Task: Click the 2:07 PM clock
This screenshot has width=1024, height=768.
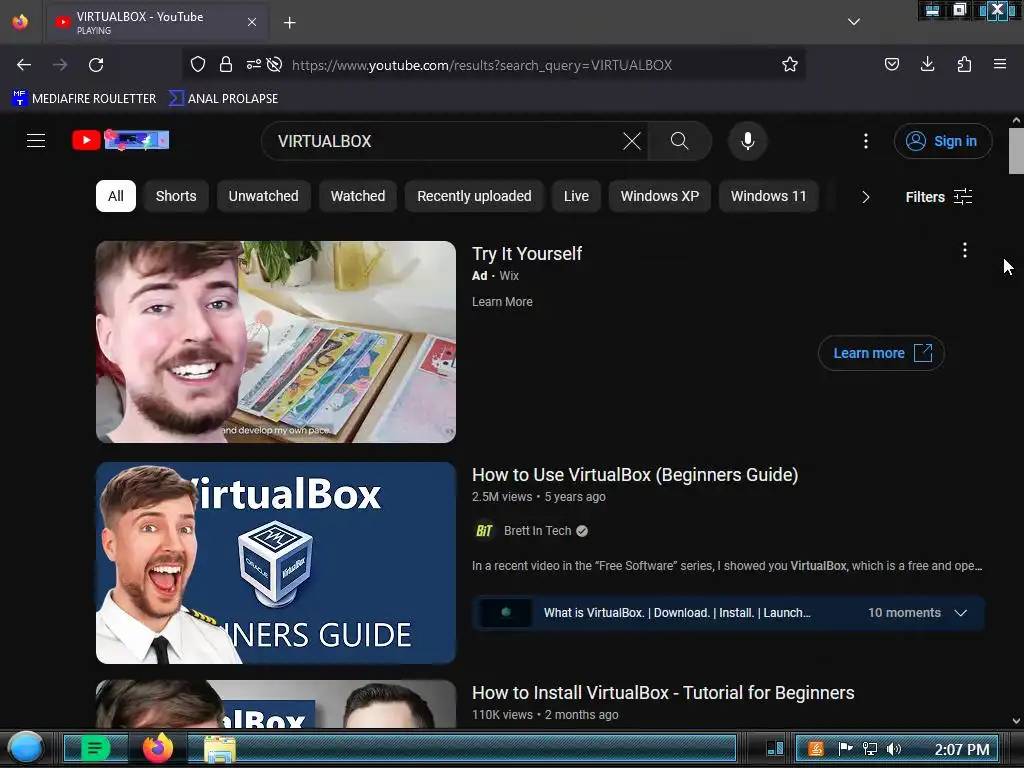Action: click(962, 749)
